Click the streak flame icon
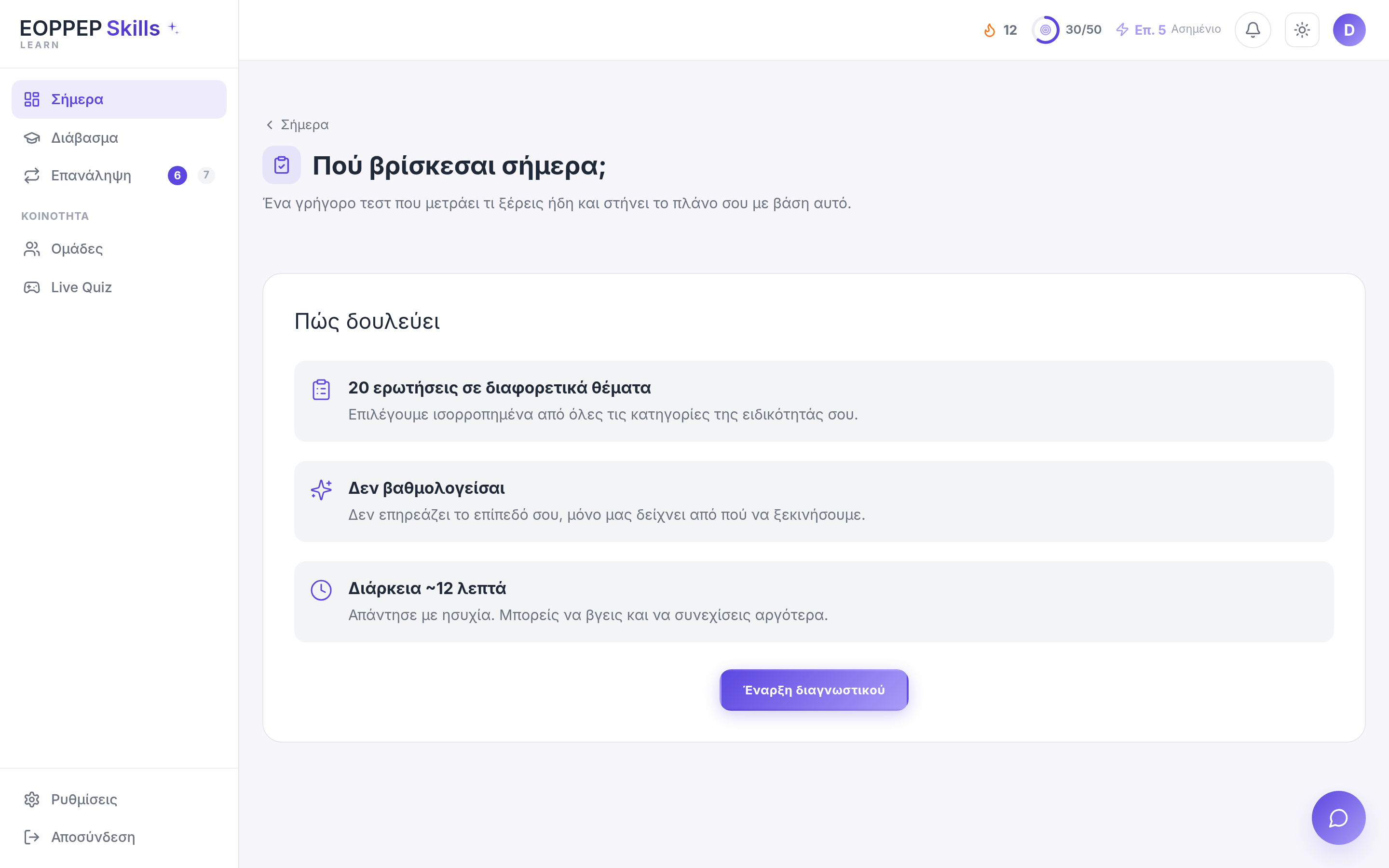The height and width of the screenshot is (868, 1389). coord(990,30)
